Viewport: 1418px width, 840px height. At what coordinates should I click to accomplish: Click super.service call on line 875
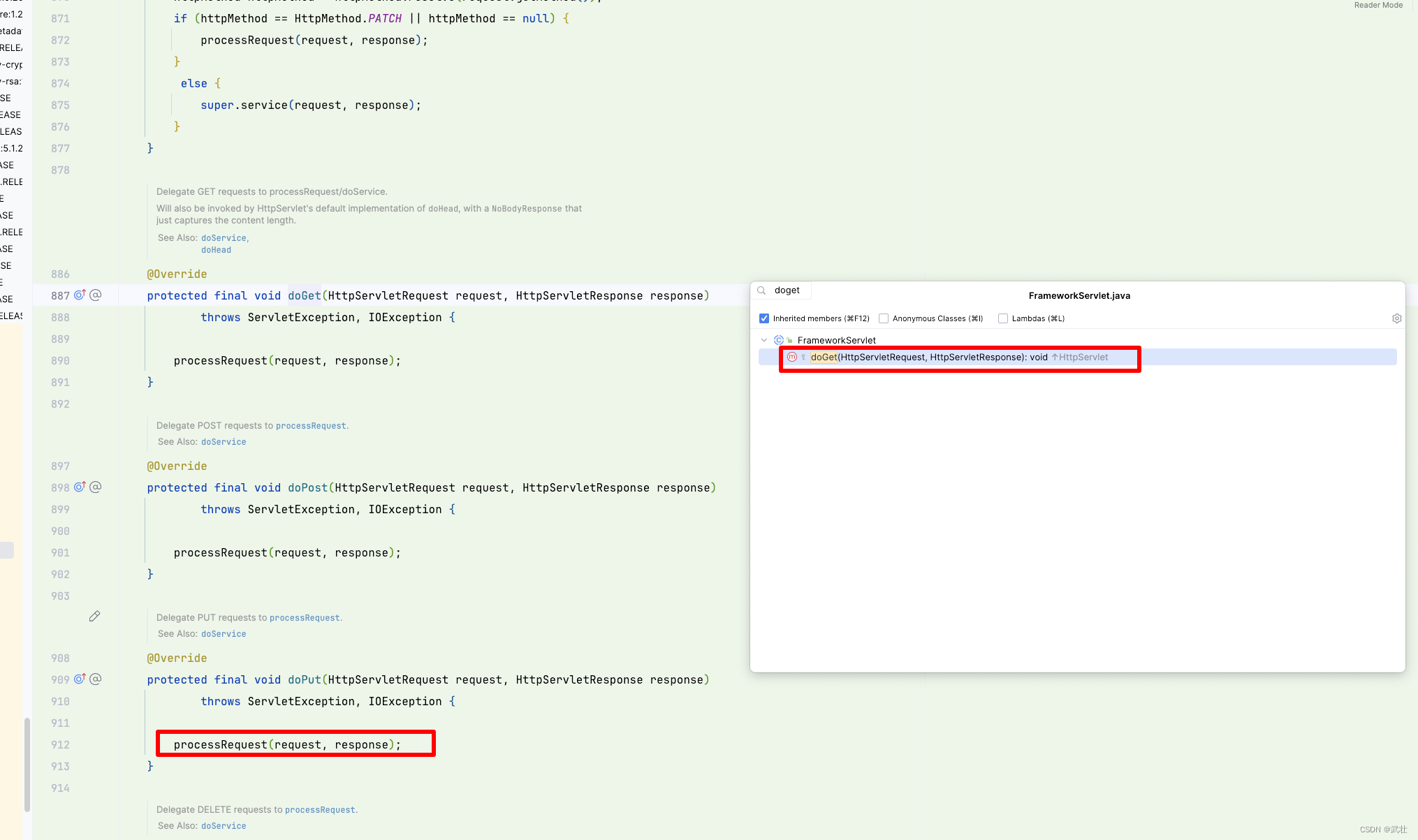click(311, 105)
